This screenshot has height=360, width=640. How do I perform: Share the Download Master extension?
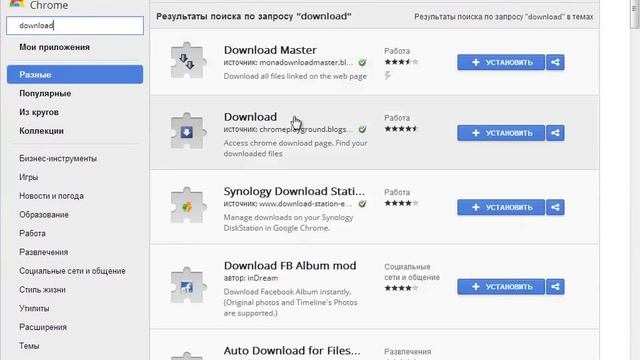coord(555,62)
